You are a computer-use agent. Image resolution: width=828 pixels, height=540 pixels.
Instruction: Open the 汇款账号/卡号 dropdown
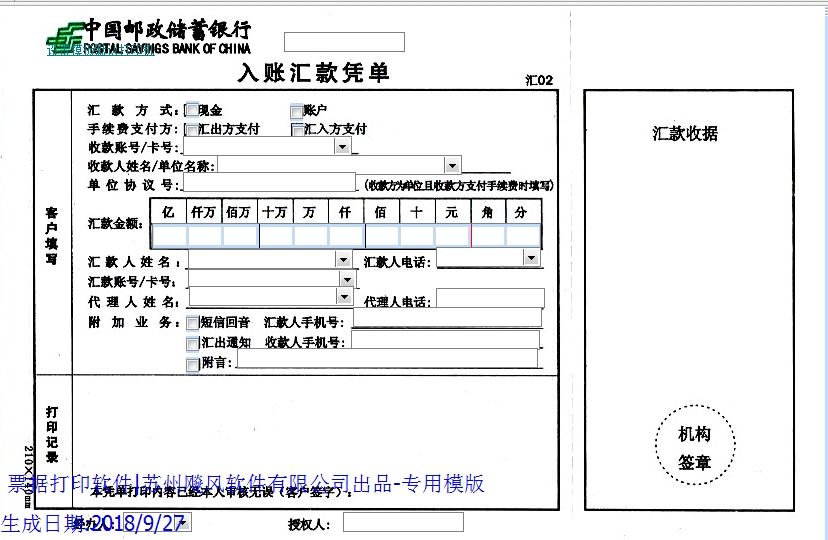click(x=346, y=278)
